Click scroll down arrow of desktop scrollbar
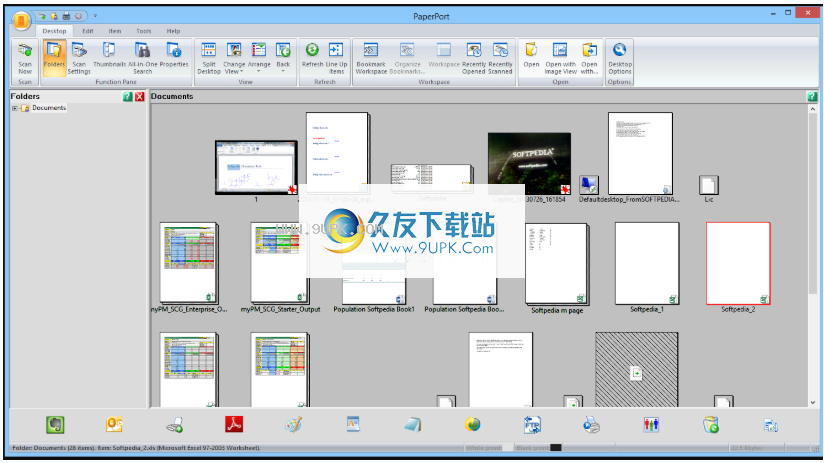This screenshot has height=463, width=824. (812, 403)
